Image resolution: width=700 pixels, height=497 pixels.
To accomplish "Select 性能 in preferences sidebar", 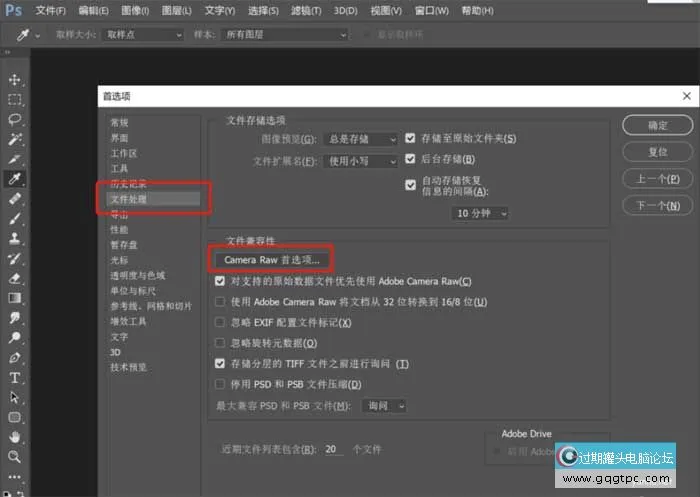I will coord(119,229).
